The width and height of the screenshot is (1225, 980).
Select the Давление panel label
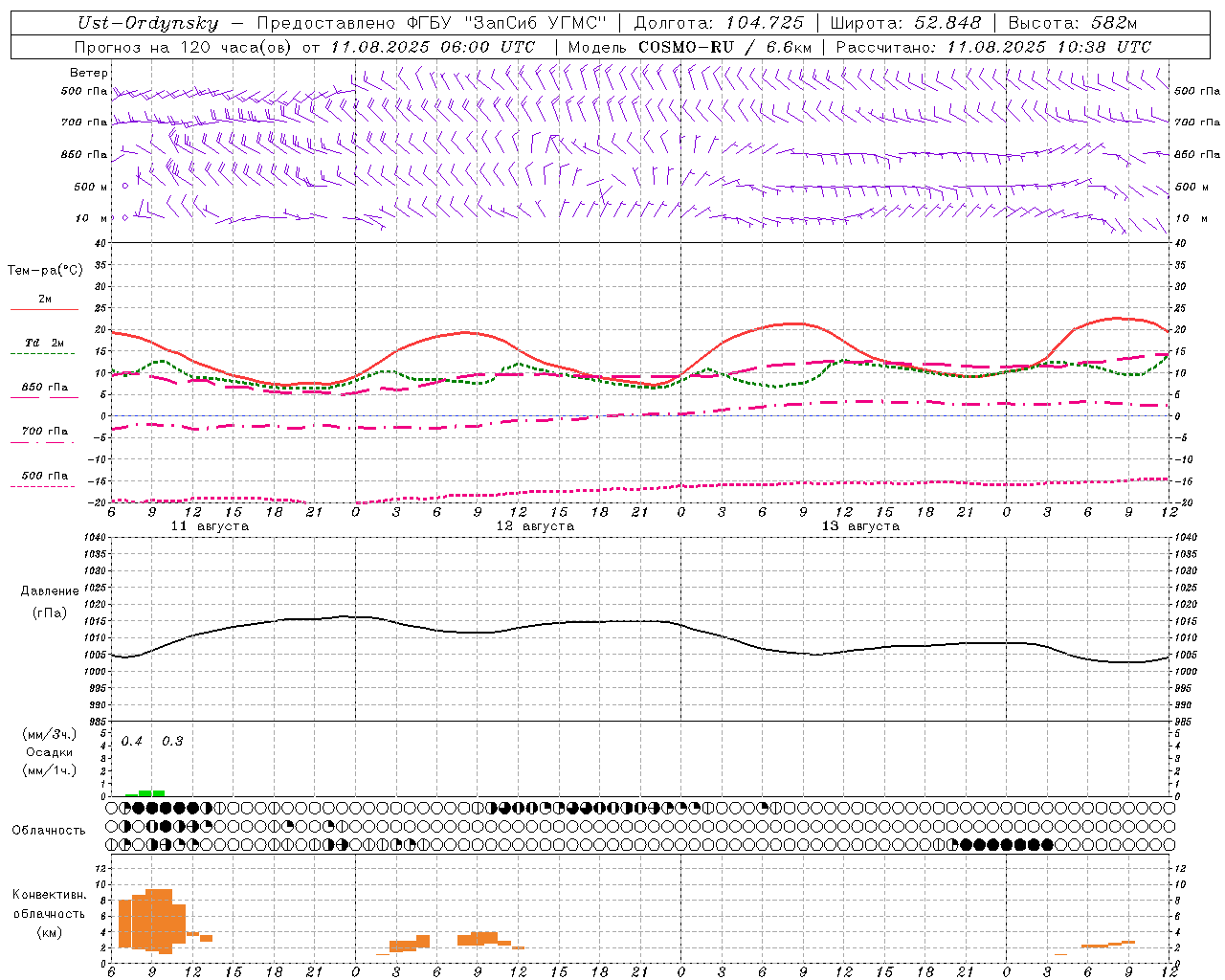pyautogui.click(x=50, y=590)
